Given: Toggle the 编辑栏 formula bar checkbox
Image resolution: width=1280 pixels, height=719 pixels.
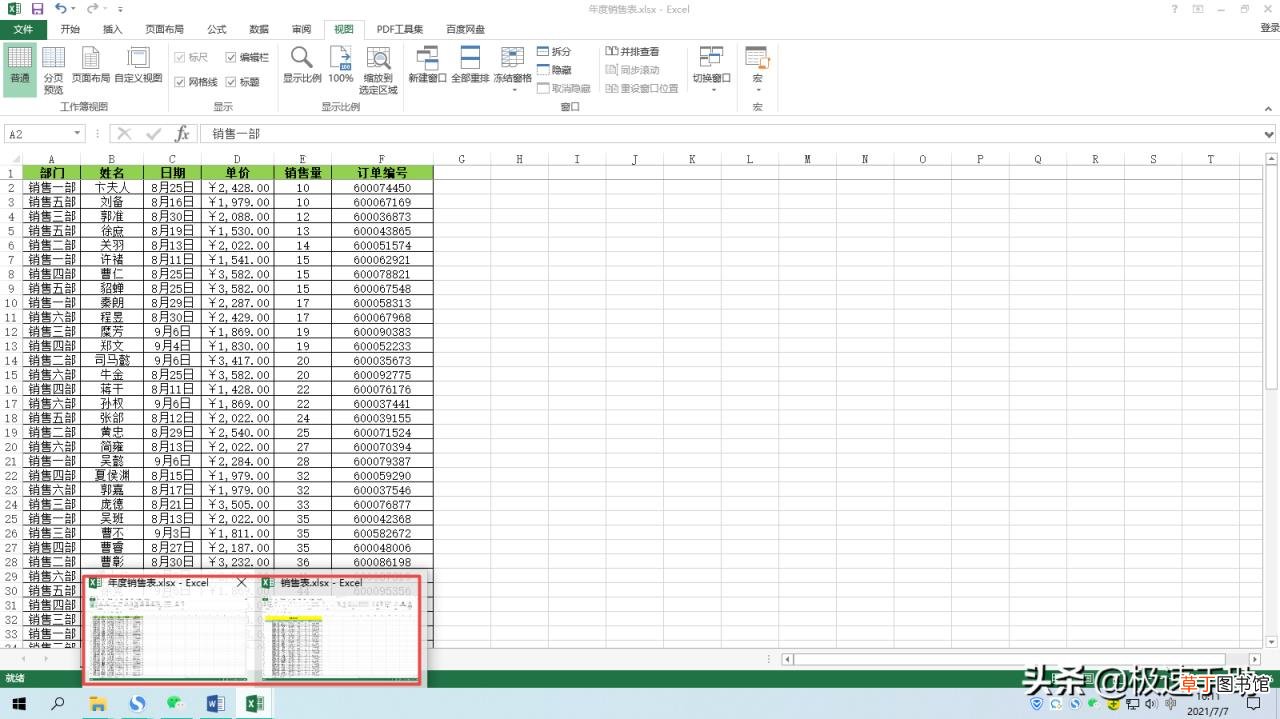Looking at the screenshot, I should point(231,58).
